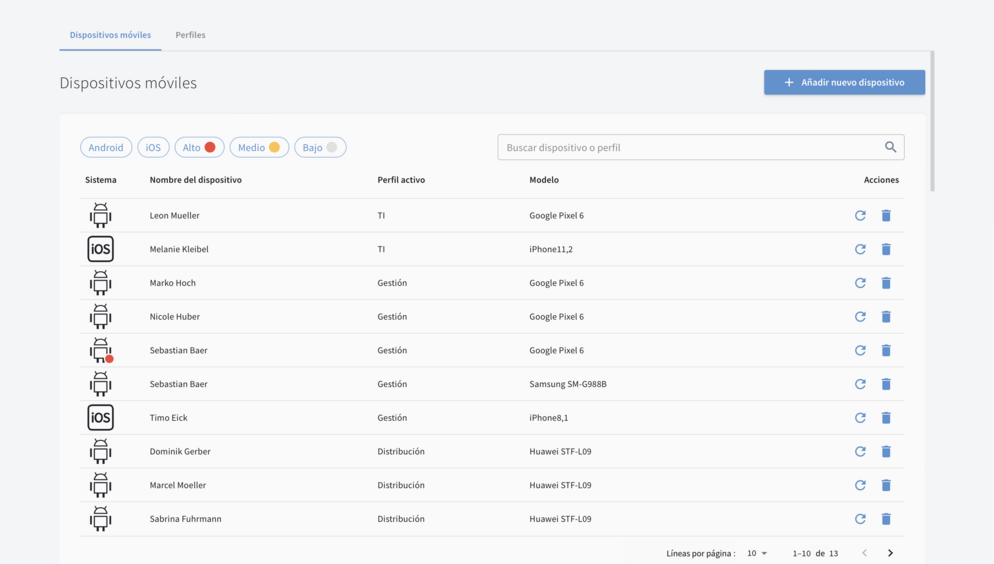Click the Buscar dispositivo o perfil field
This screenshot has width=994, height=564.
click(x=690, y=147)
